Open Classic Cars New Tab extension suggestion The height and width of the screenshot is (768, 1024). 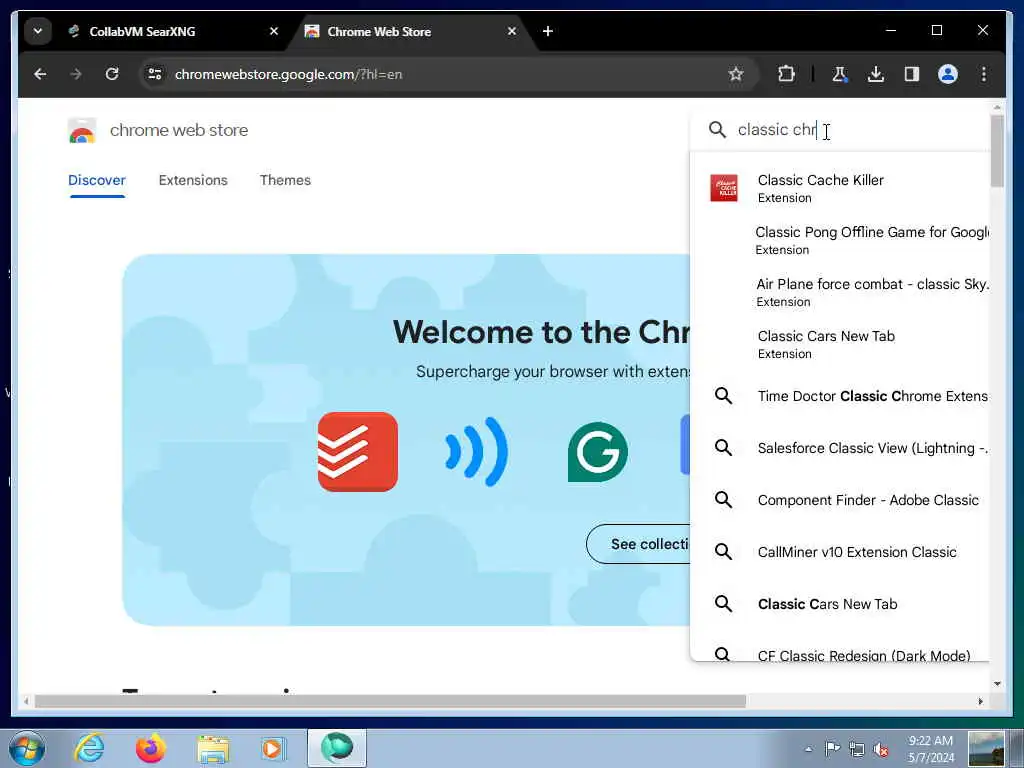[x=840, y=344]
